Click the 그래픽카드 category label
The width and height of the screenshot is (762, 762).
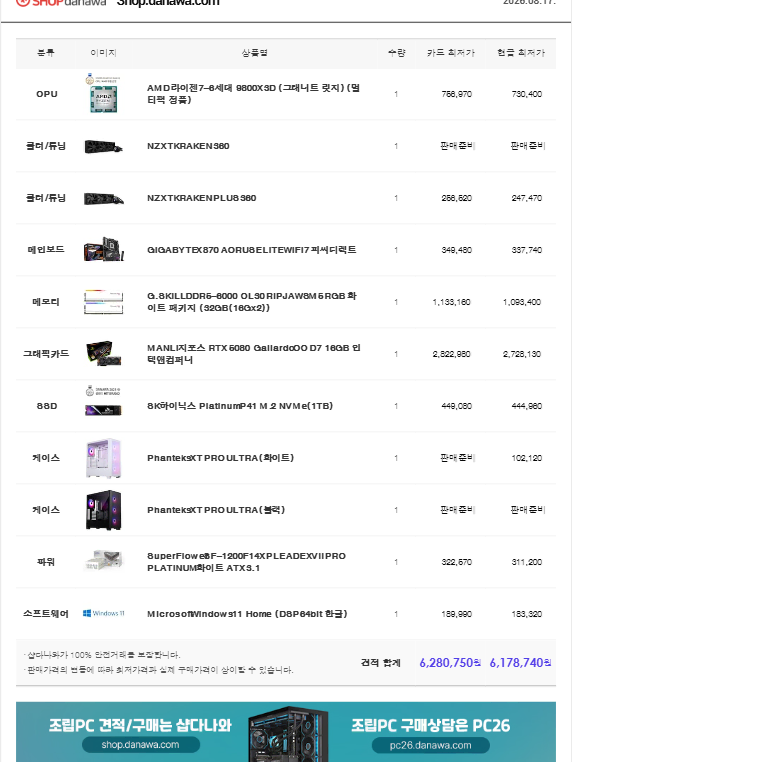click(46, 354)
